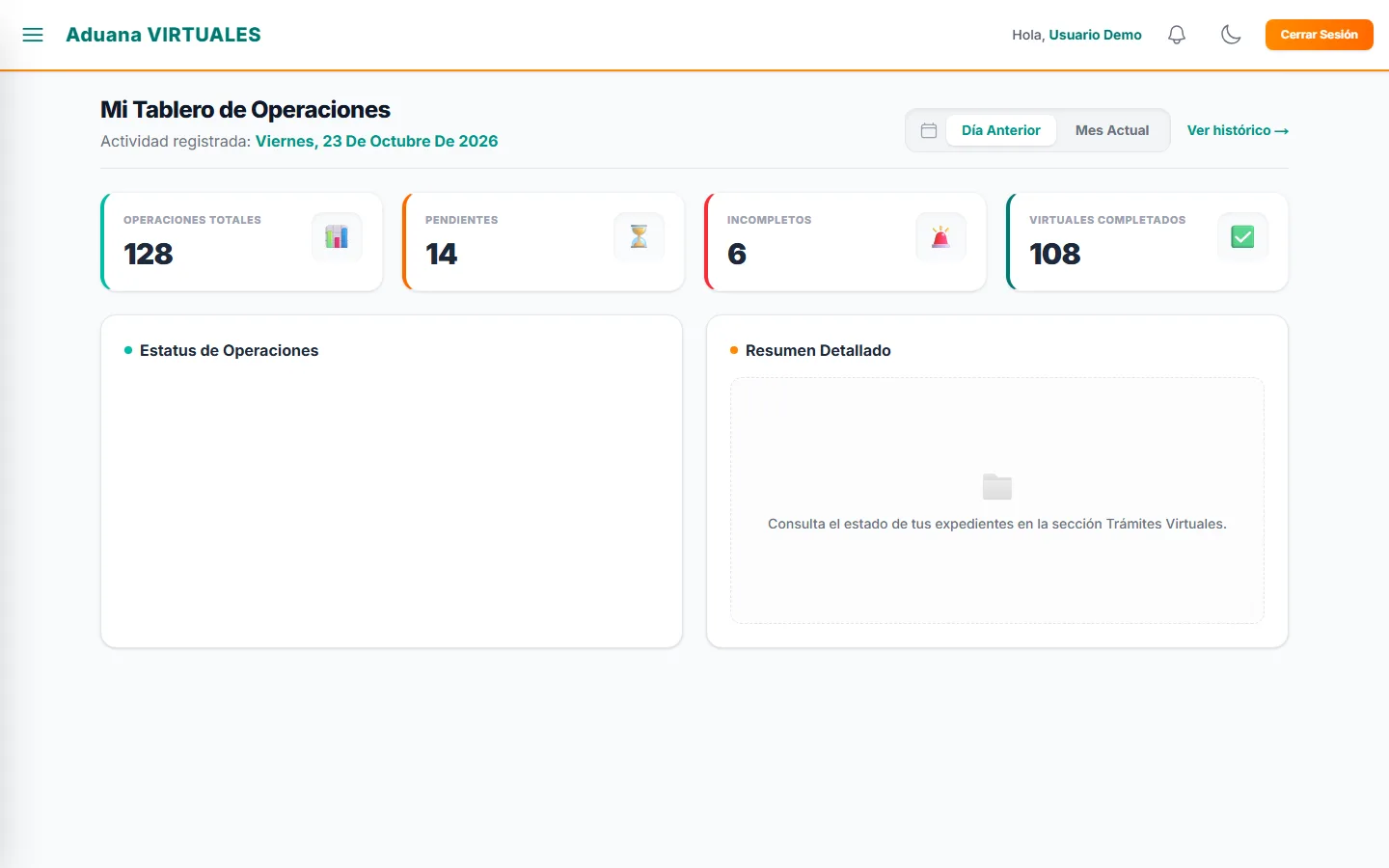The image size is (1389, 868).
Task: Click the INCOMPLETOS label
Action: (x=769, y=220)
